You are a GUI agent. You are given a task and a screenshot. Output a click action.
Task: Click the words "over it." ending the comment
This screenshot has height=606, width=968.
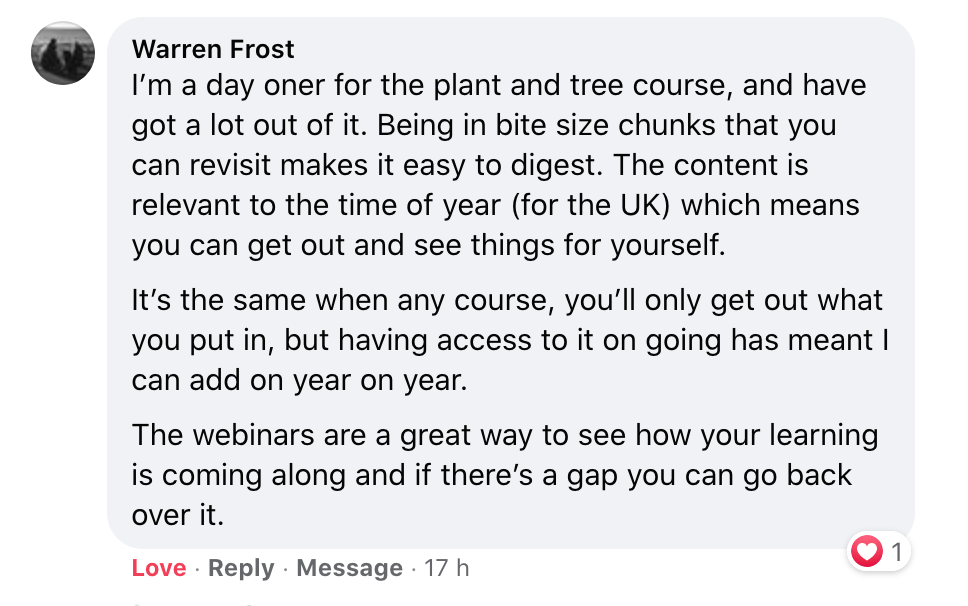(175, 514)
